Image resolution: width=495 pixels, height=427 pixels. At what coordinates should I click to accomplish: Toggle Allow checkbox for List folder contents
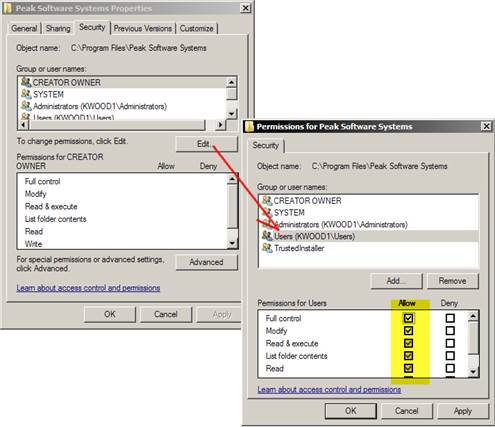coord(408,356)
